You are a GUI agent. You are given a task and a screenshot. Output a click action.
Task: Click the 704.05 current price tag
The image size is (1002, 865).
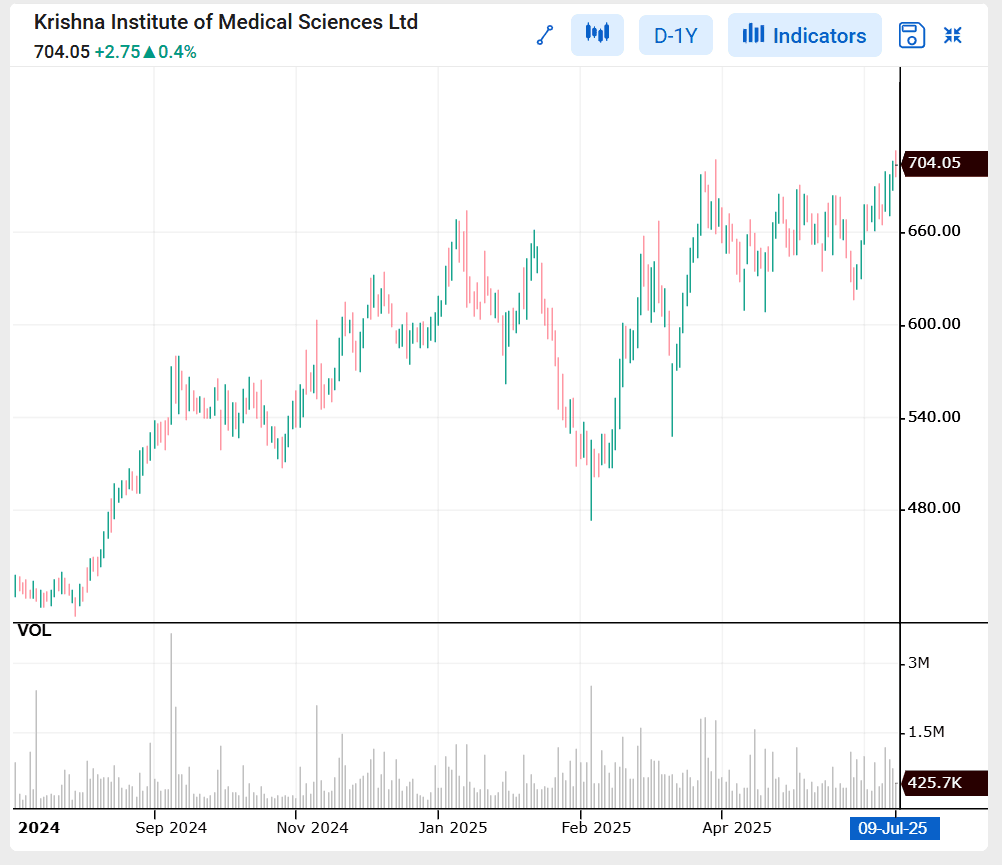(x=944, y=163)
